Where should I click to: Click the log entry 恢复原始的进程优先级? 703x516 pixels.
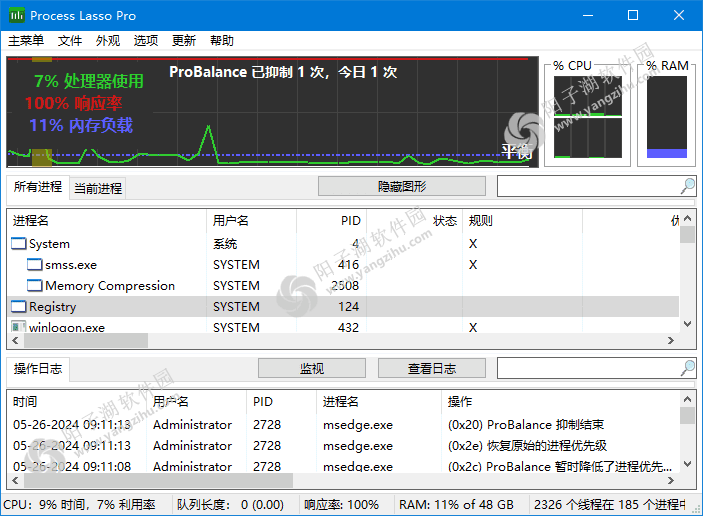[x=527, y=446]
